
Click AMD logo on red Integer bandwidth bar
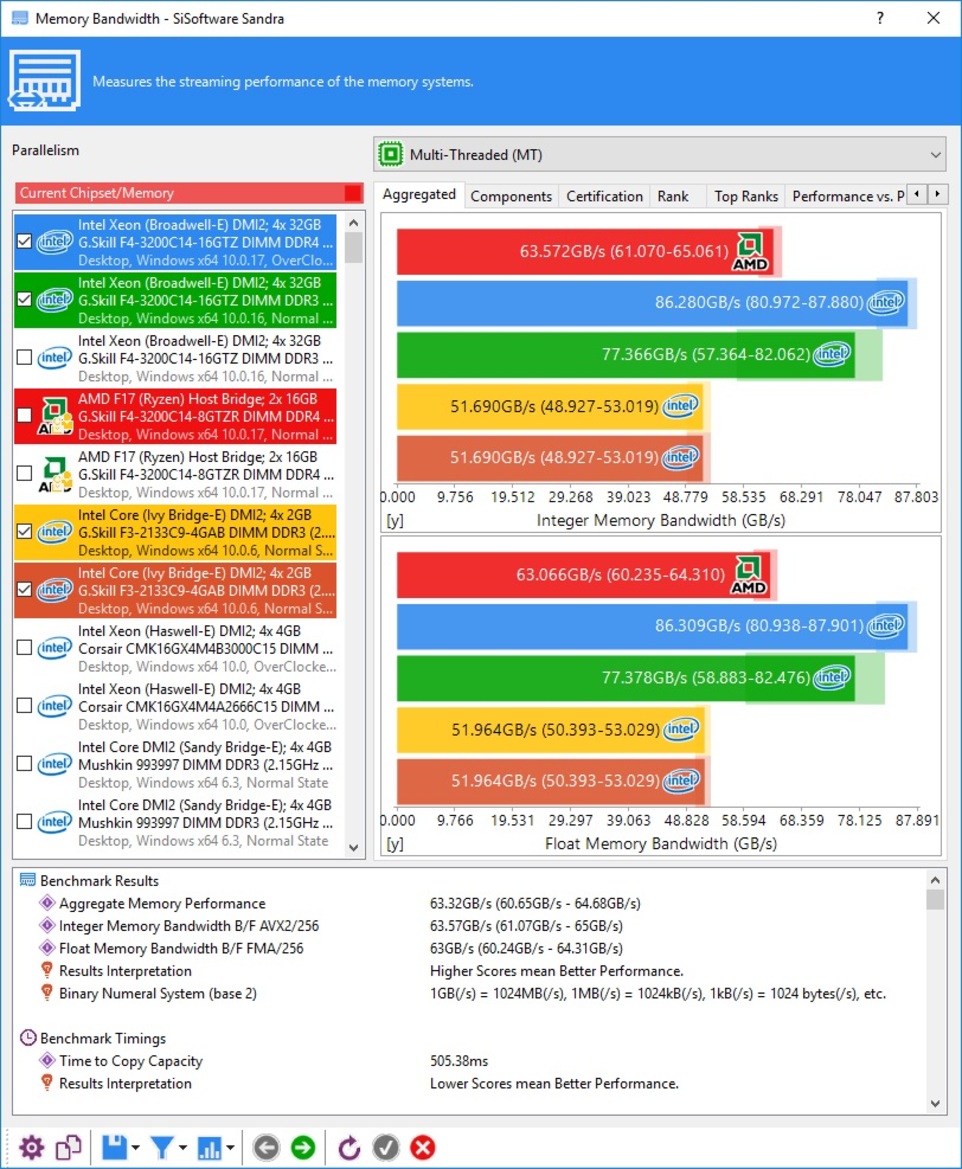click(x=749, y=252)
